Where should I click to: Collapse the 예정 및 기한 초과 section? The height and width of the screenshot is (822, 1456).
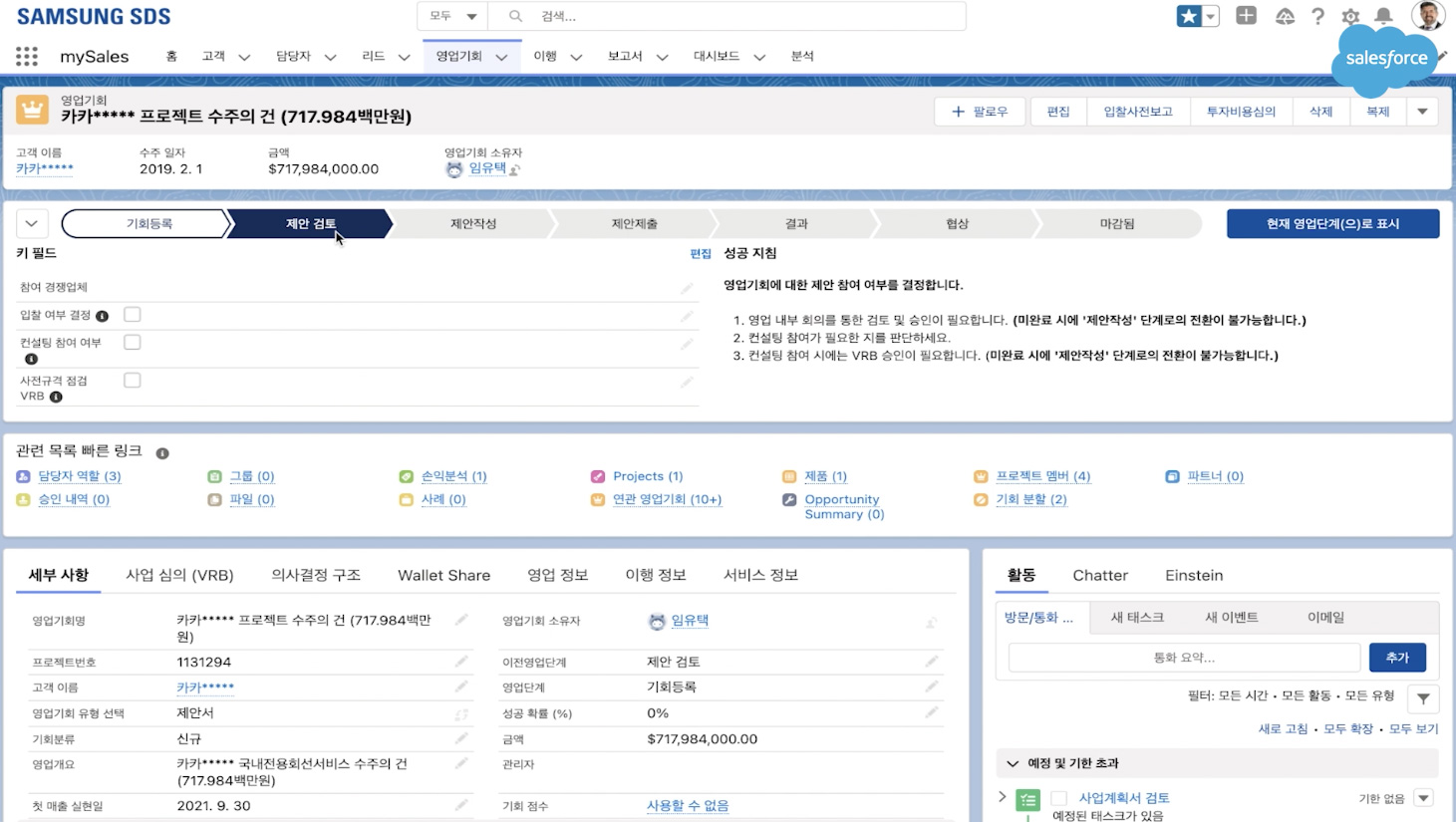click(x=1013, y=763)
